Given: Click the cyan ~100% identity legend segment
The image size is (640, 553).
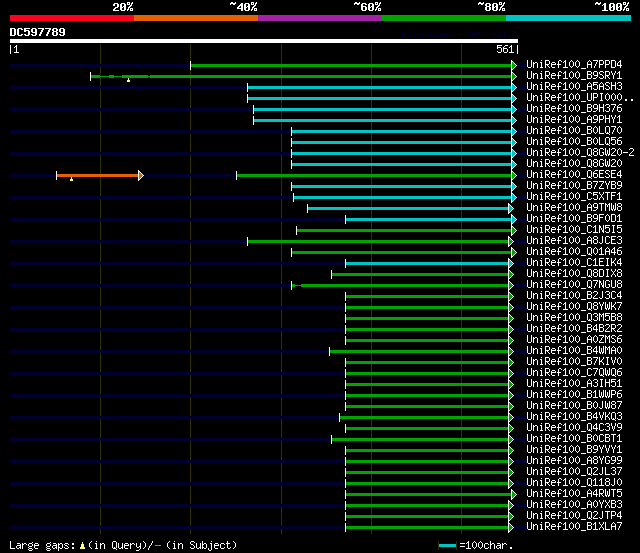Looking at the screenshot, I should tap(568, 18).
